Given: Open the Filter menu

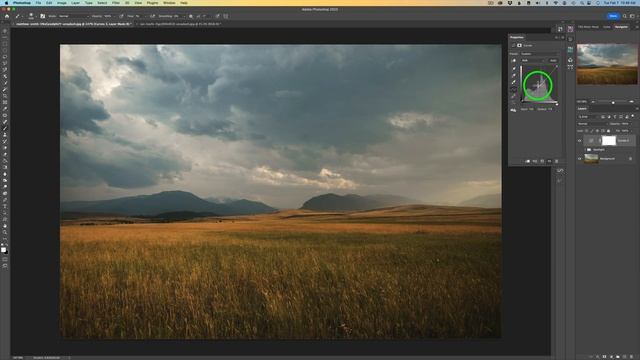Looking at the screenshot, I should click(x=116, y=3).
